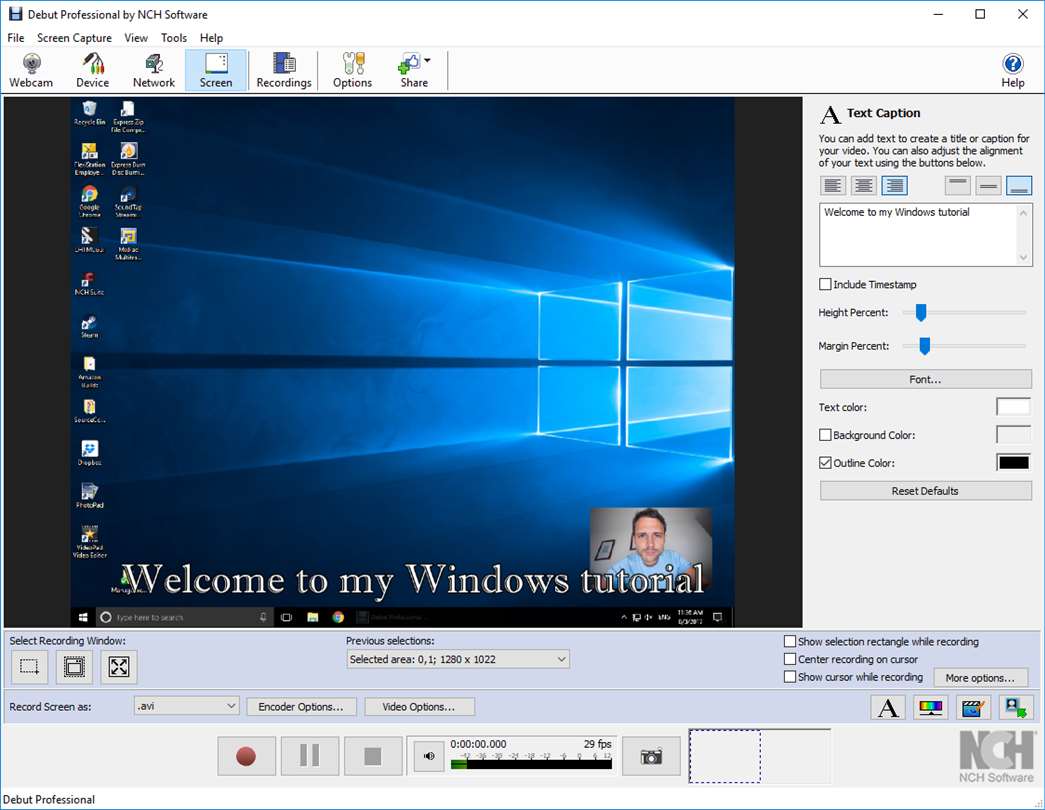Click the speaker audio level button
The image size is (1045, 810).
tap(429, 756)
